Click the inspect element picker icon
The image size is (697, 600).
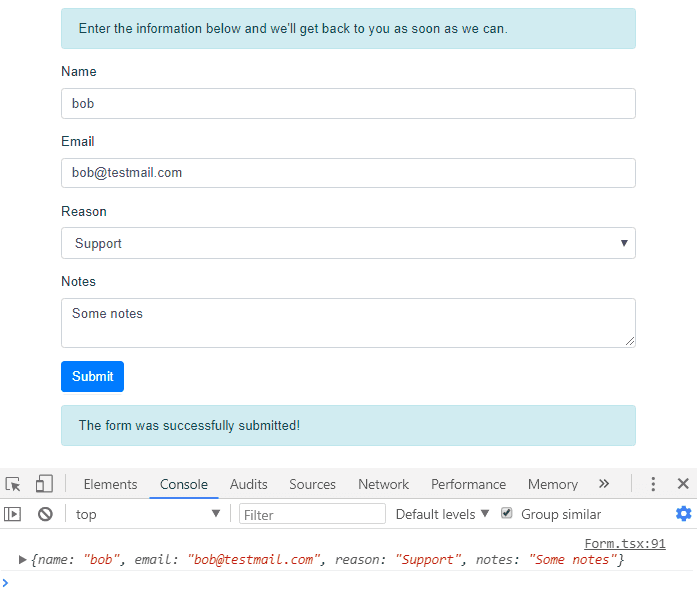pos(13,484)
